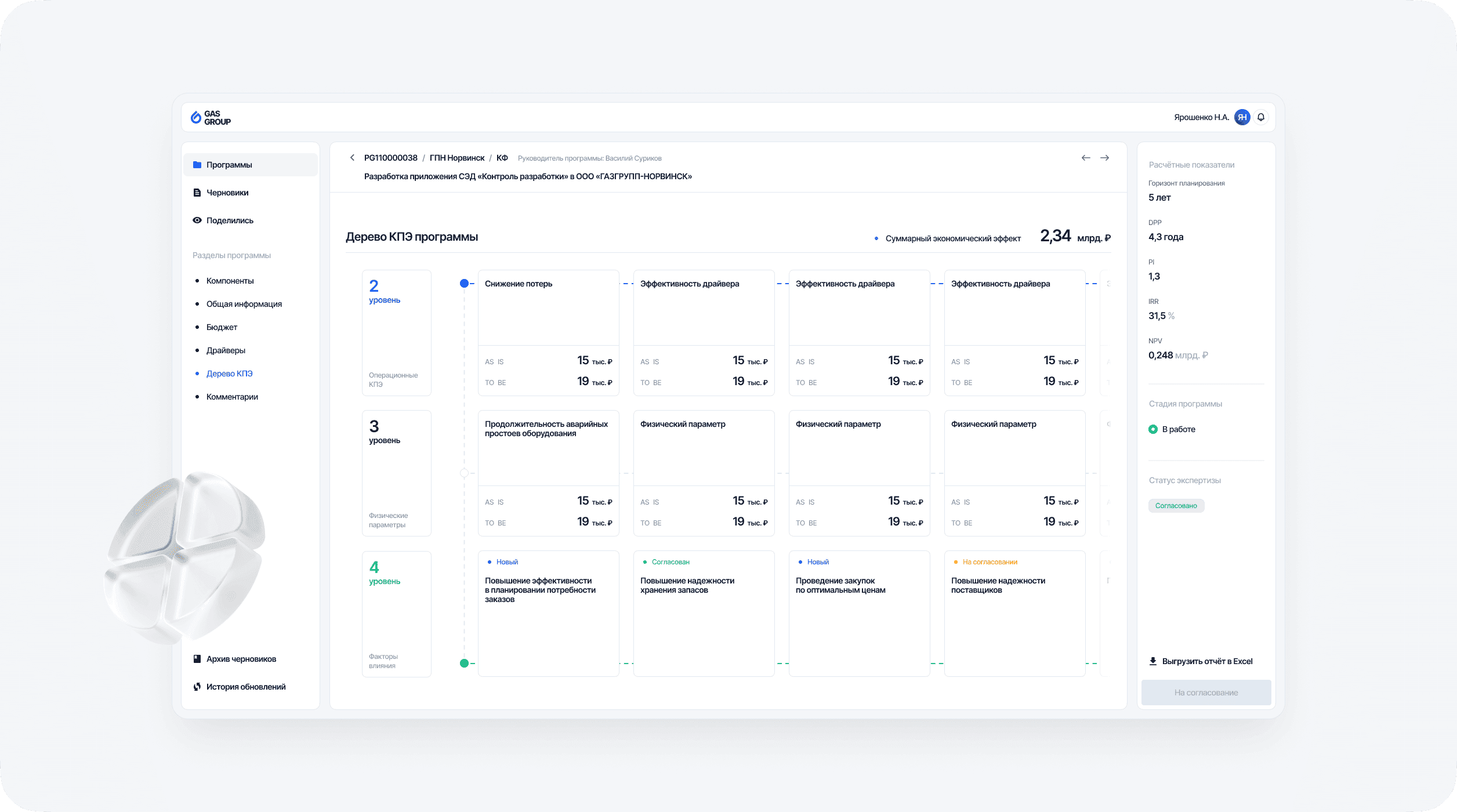
Task: Click the ГПН Норвинск breadcrumb link
Action: pos(457,158)
